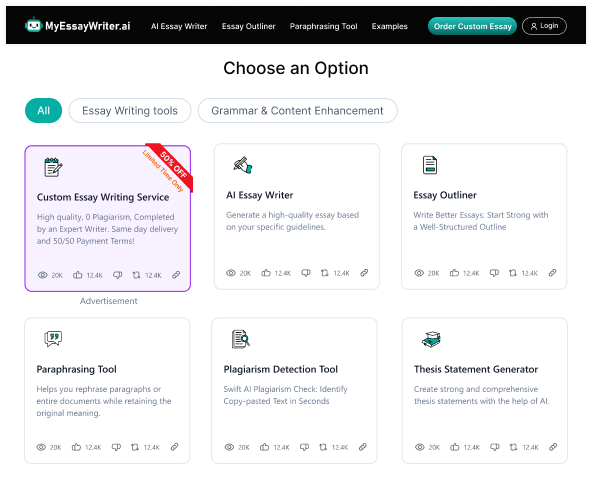Repost the Custom Essay Writing Service card

tap(136, 275)
